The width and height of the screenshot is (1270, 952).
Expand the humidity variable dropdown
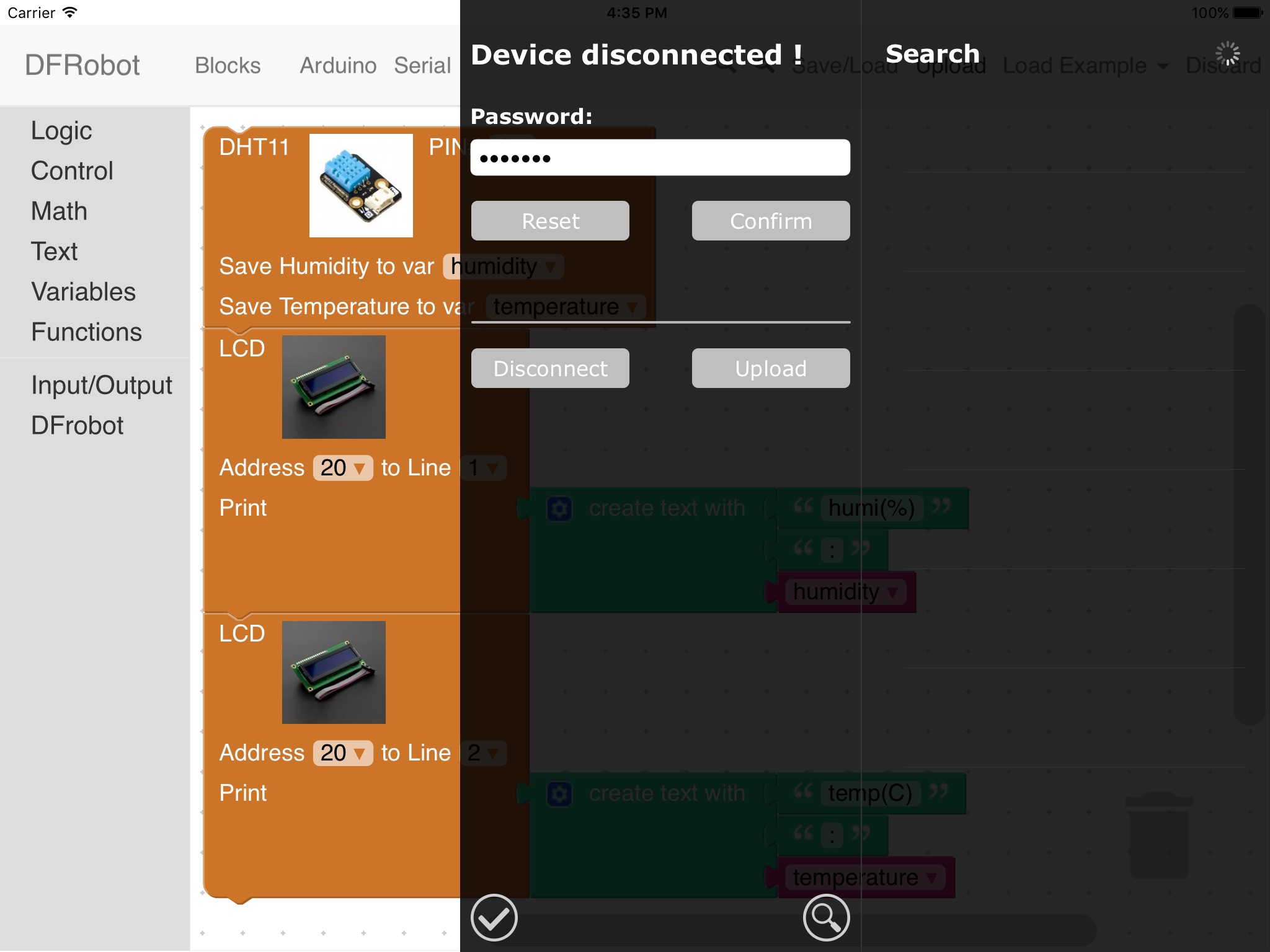(504, 267)
